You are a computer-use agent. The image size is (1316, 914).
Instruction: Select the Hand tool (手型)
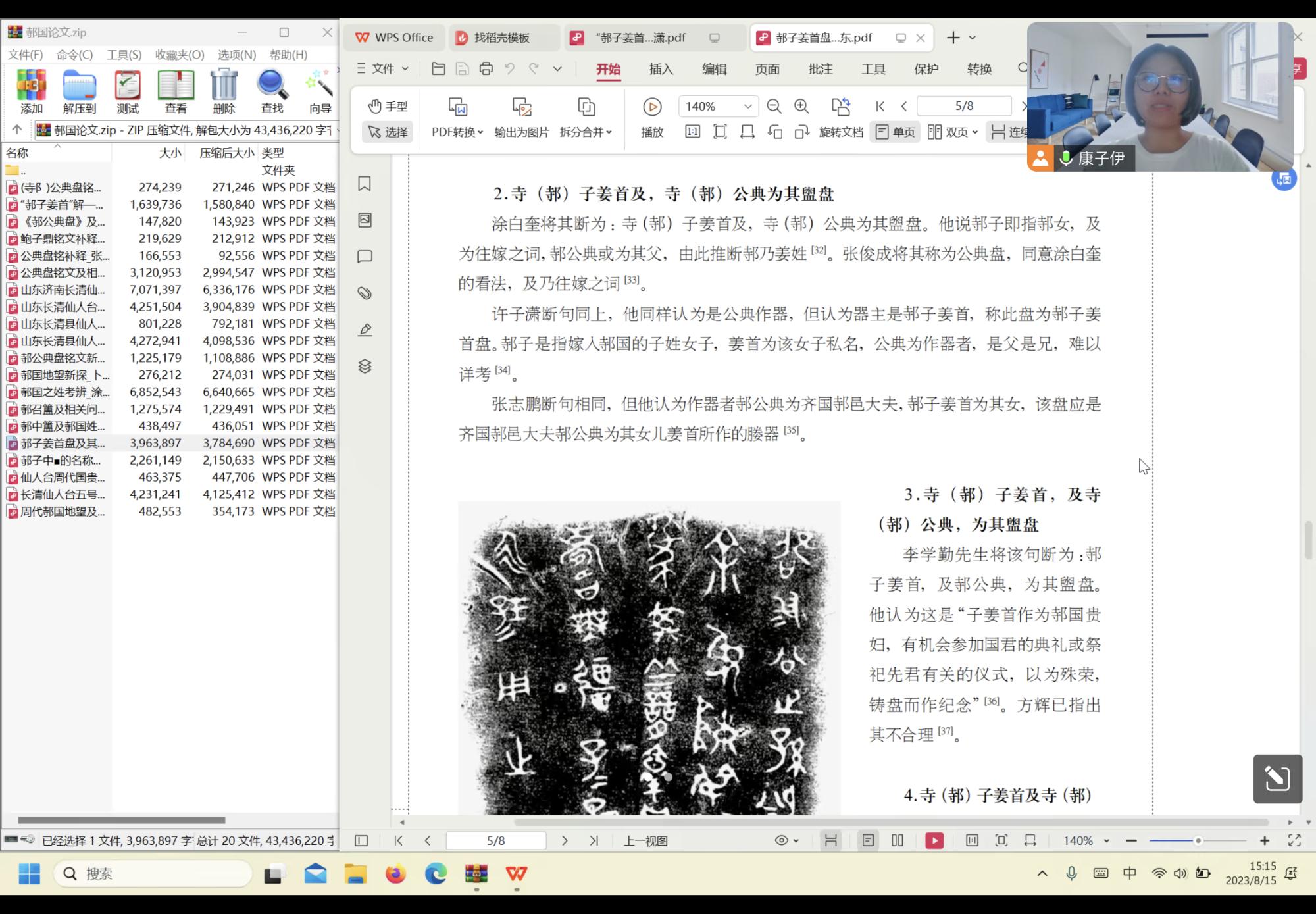[x=388, y=106]
